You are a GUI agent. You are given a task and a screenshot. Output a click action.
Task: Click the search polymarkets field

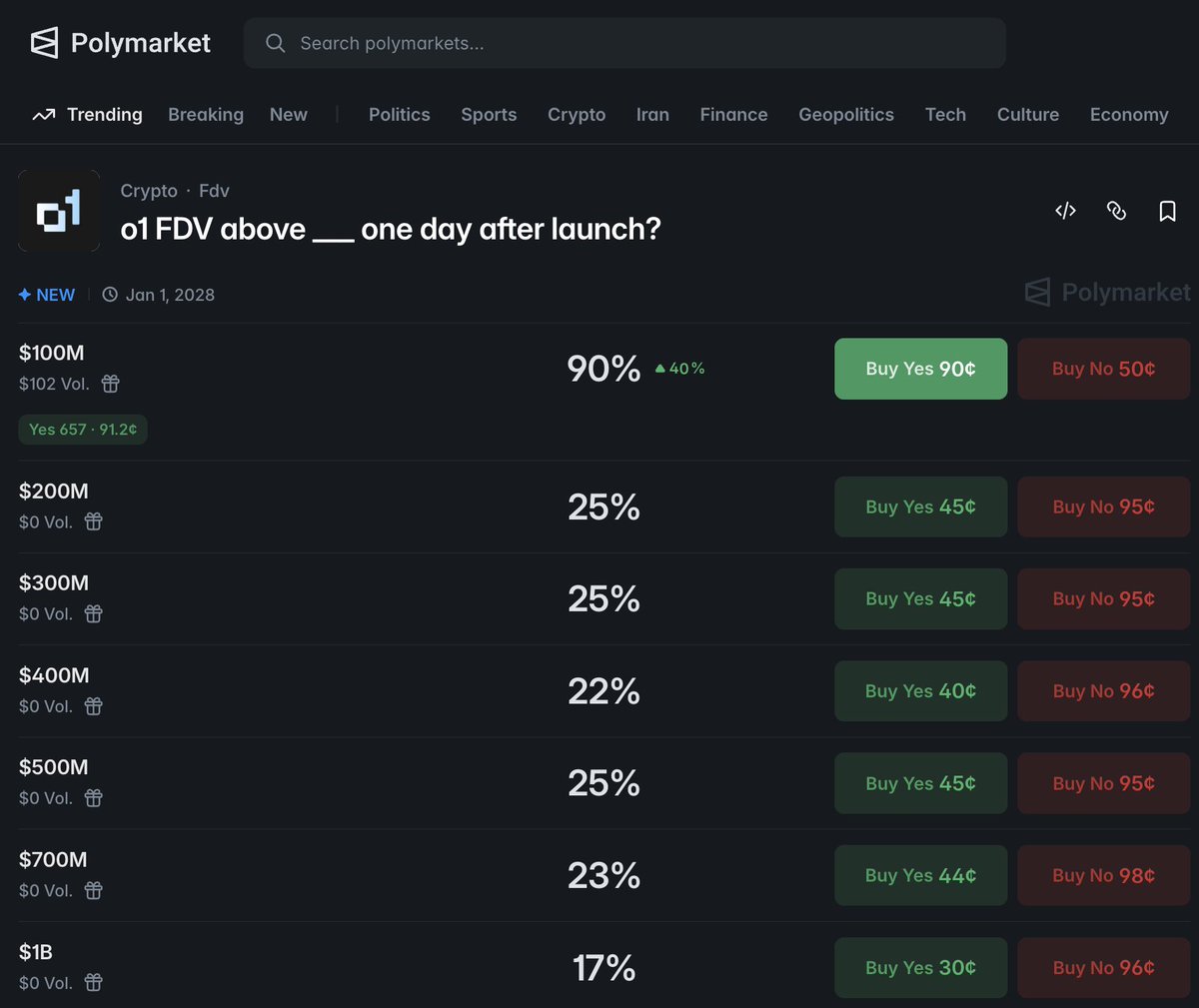(x=624, y=43)
